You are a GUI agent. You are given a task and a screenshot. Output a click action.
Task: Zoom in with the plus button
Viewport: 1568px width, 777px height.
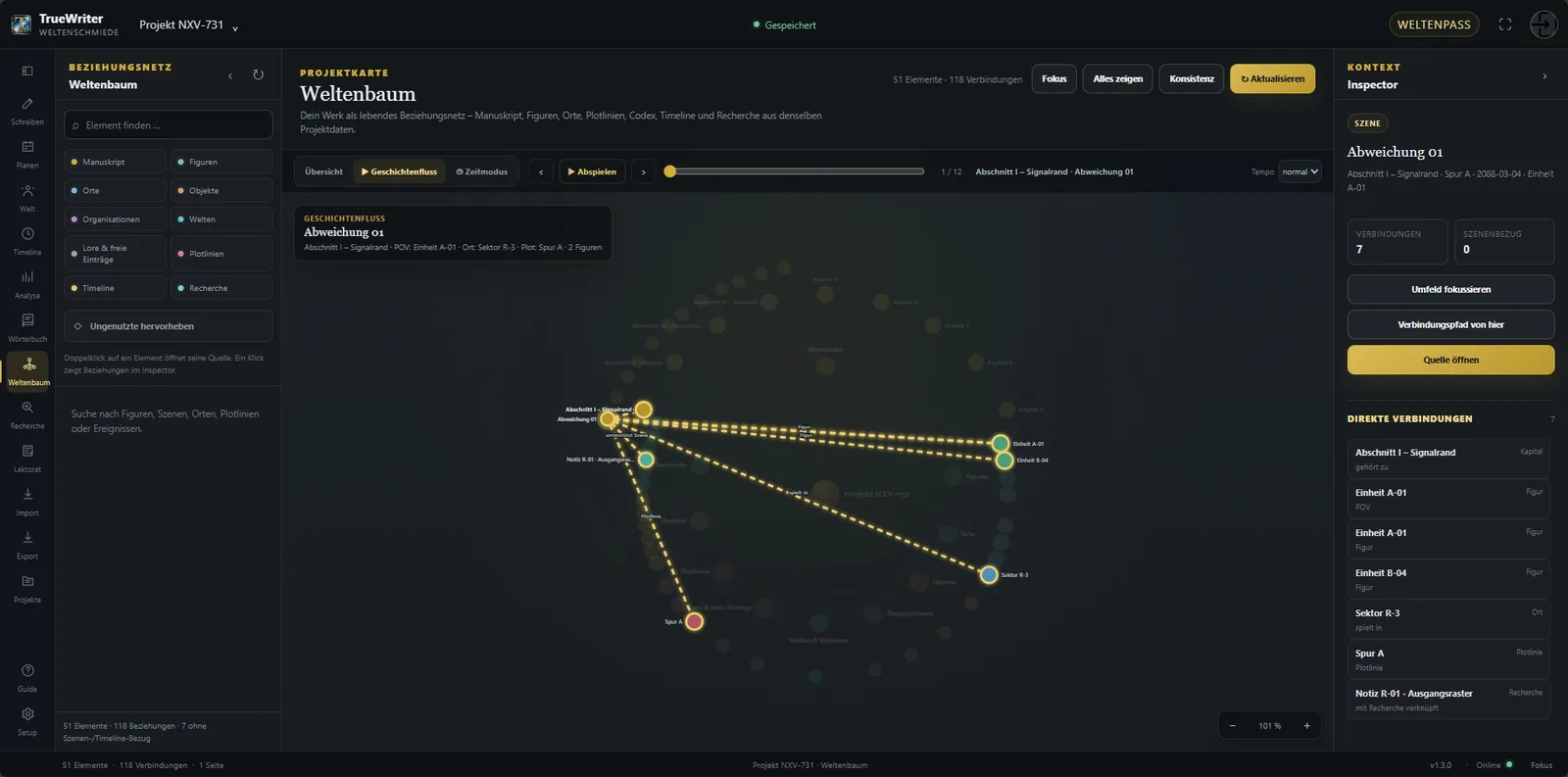click(1306, 726)
